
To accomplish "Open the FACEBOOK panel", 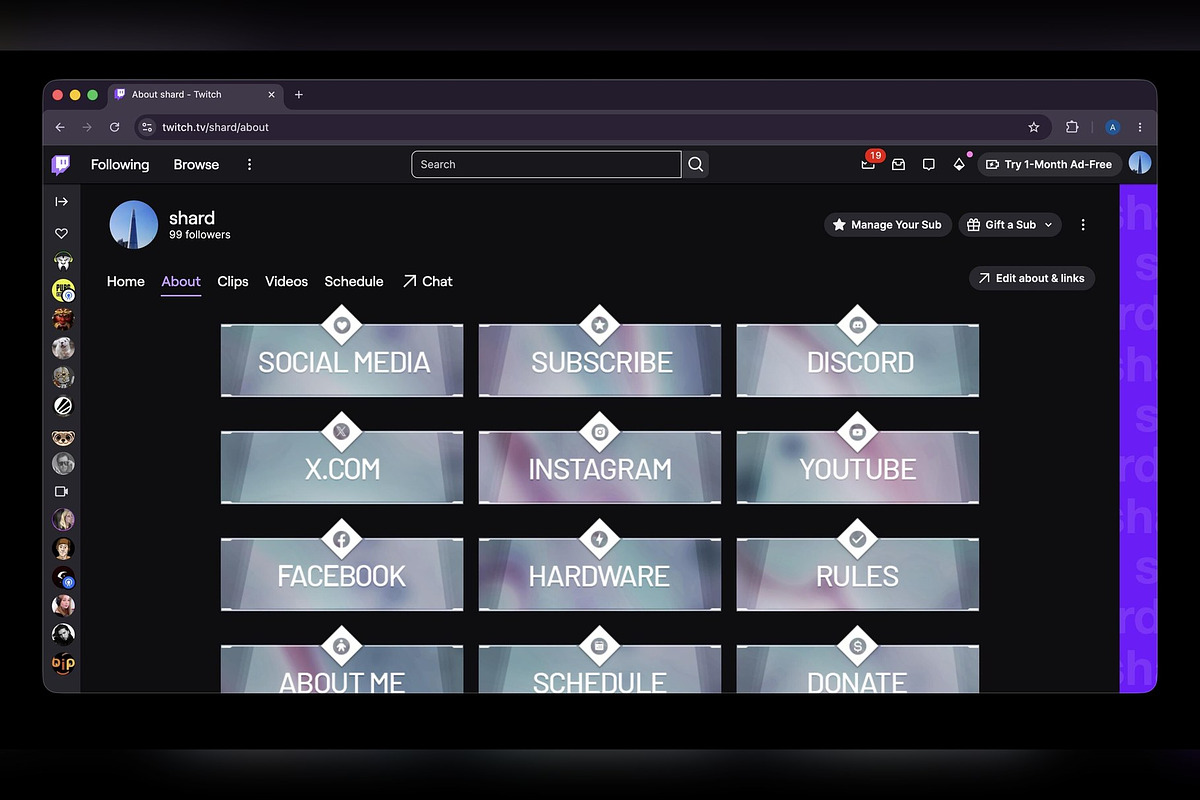I will tap(342, 566).
